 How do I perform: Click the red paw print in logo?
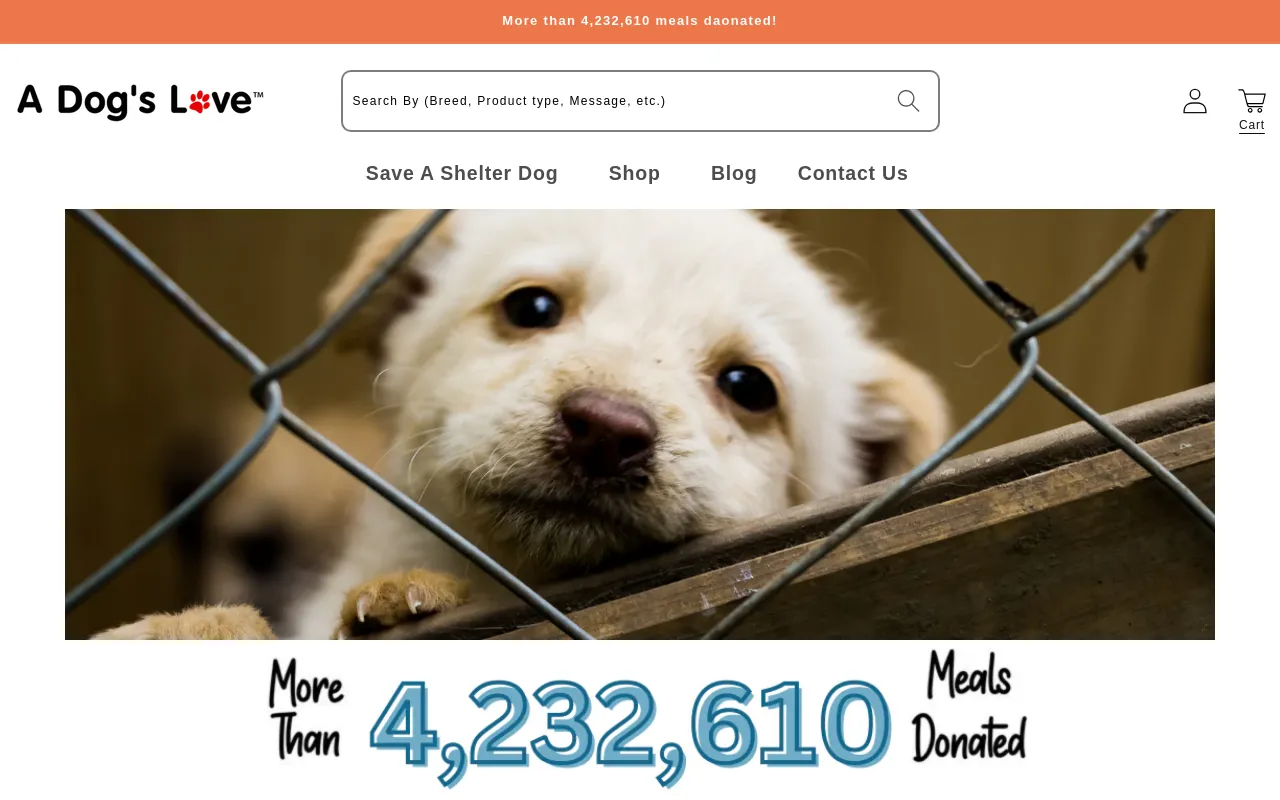pyautogui.click(x=200, y=101)
